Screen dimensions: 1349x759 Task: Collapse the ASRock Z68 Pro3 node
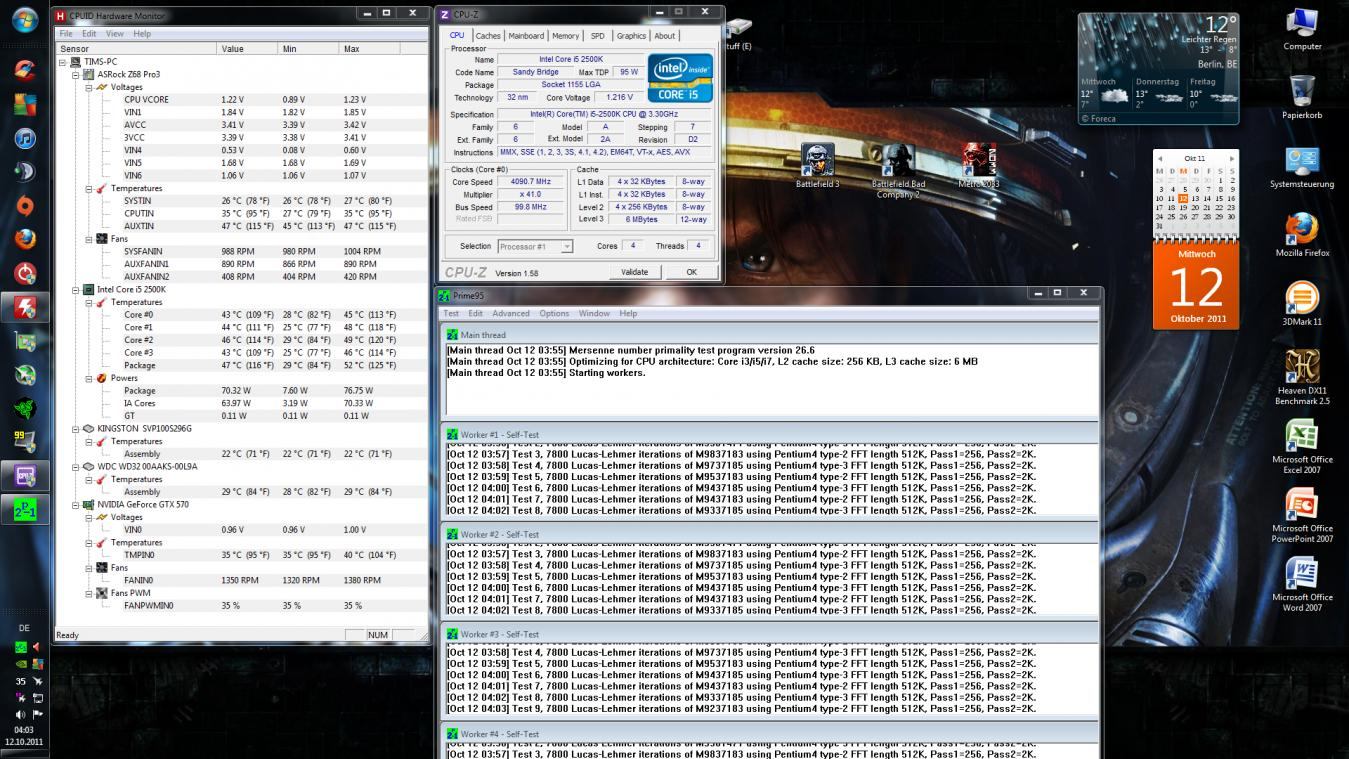coord(75,74)
